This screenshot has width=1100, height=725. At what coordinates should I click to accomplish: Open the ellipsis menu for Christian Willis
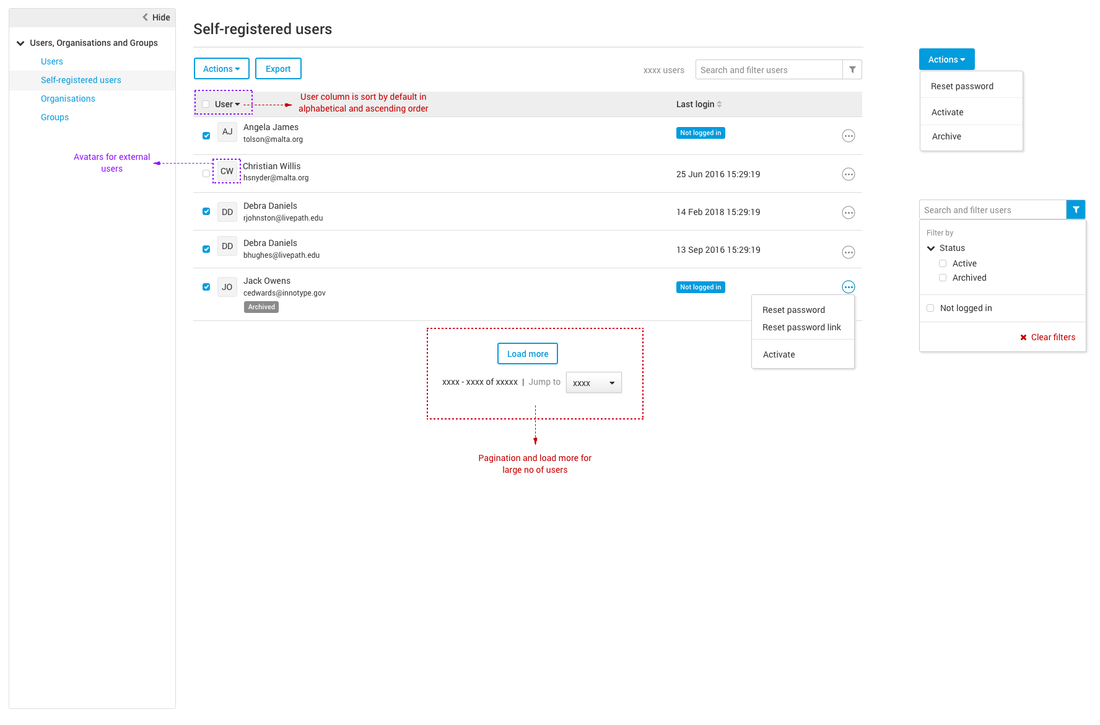848,174
